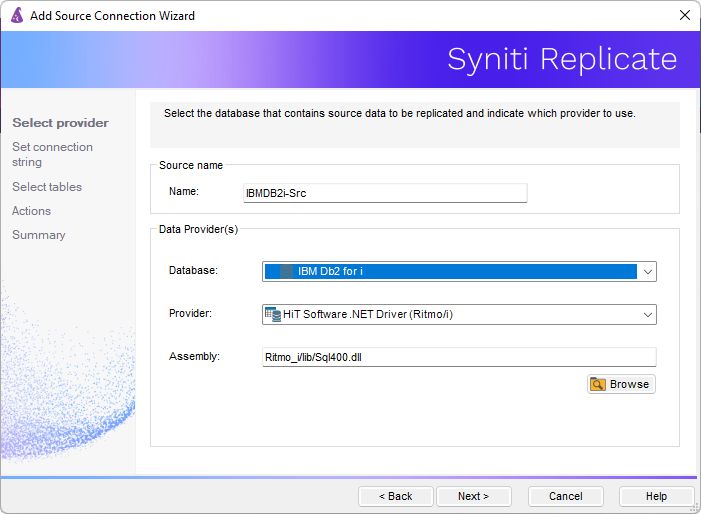Click the source Name input field
Viewport: 701px width, 514px height.
(385, 193)
